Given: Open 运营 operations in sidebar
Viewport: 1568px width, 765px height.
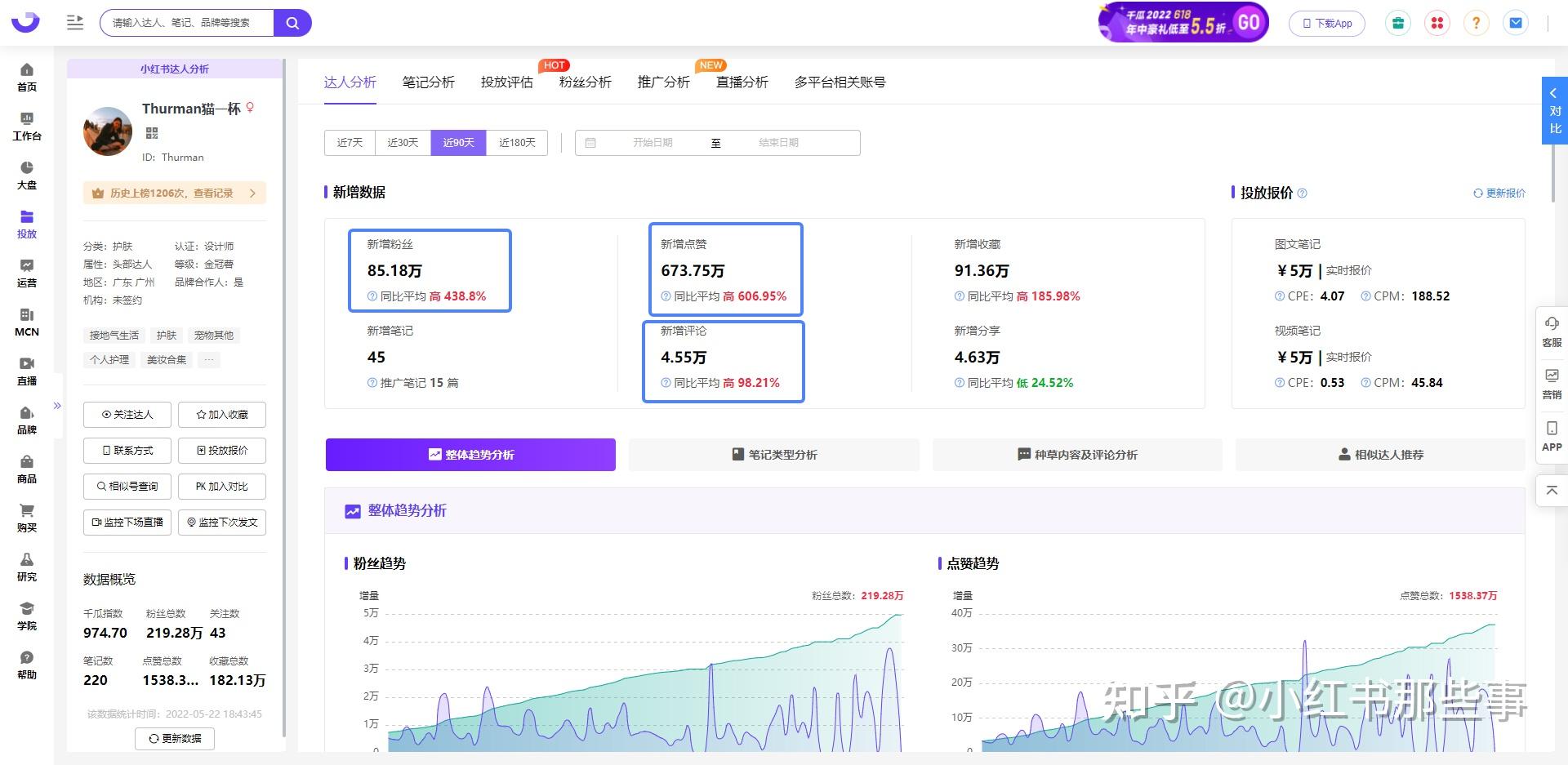Looking at the screenshot, I should click(x=27, y=274).
